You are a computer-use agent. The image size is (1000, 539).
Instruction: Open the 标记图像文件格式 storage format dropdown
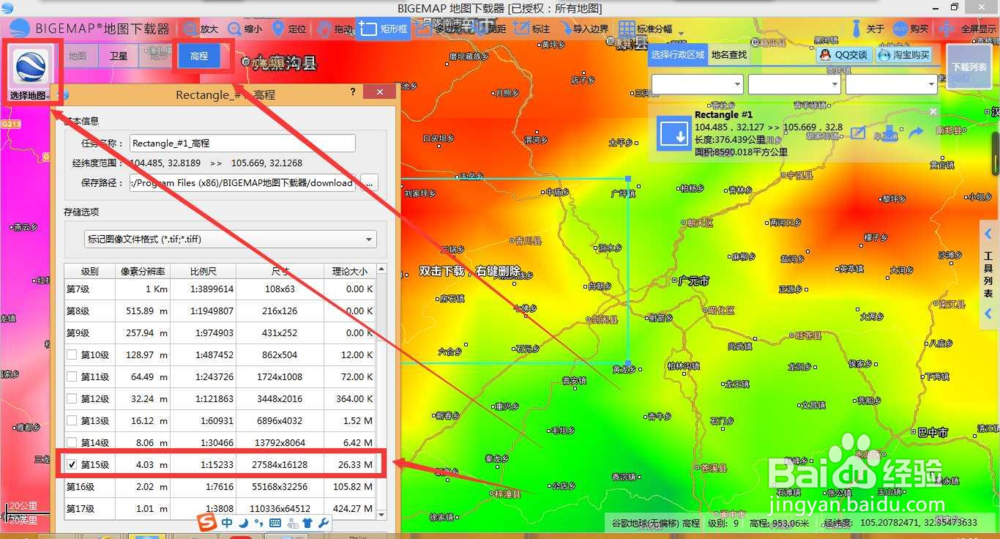tap(230, 239)
